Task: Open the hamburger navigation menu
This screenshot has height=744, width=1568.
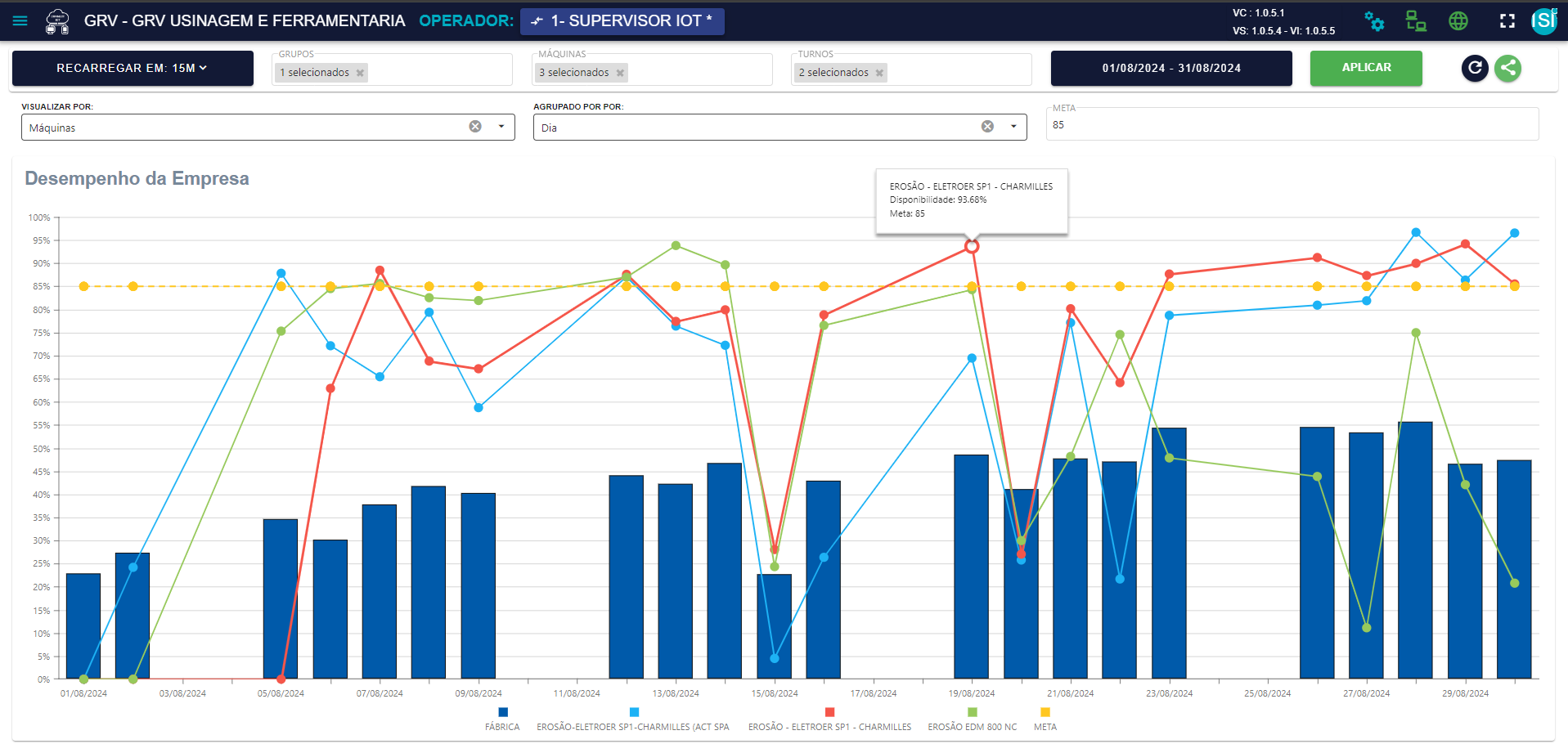Action: (20, 21)
